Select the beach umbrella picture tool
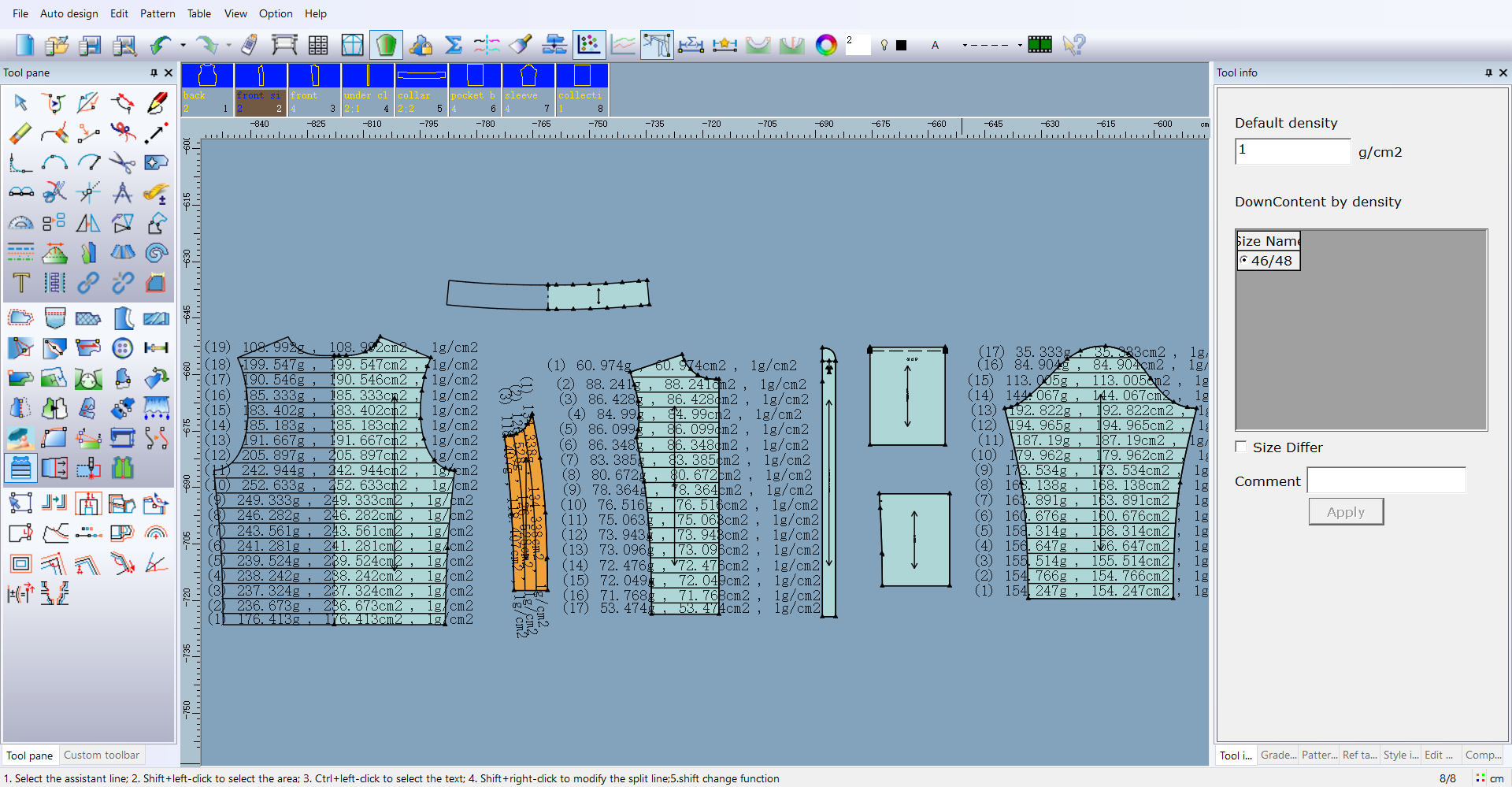The height and width of the screenshot is (787, 1512). coord(20,438)
